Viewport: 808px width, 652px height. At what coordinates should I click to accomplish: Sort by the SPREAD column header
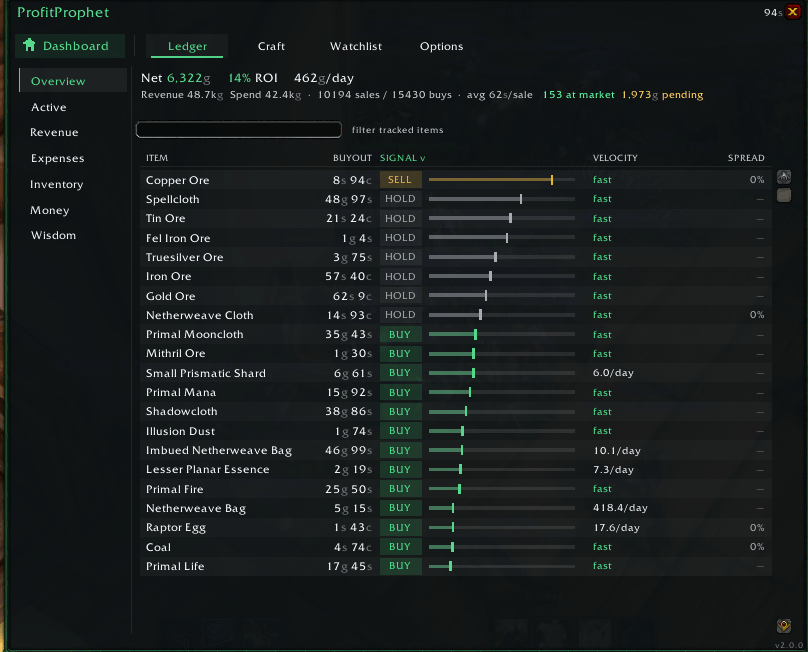(746, 158)
